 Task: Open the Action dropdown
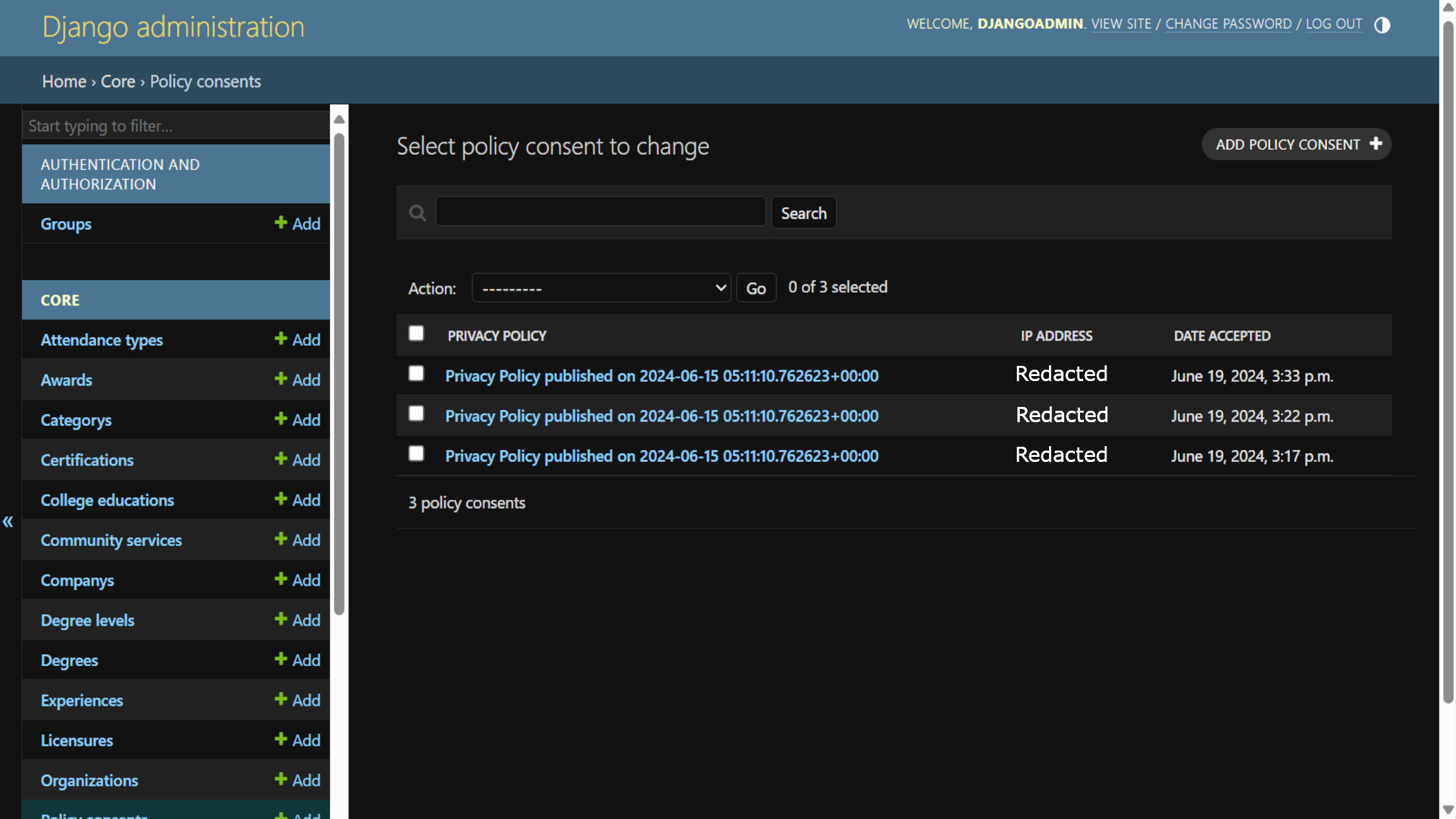pyautogui.click(x=602, y=288)
